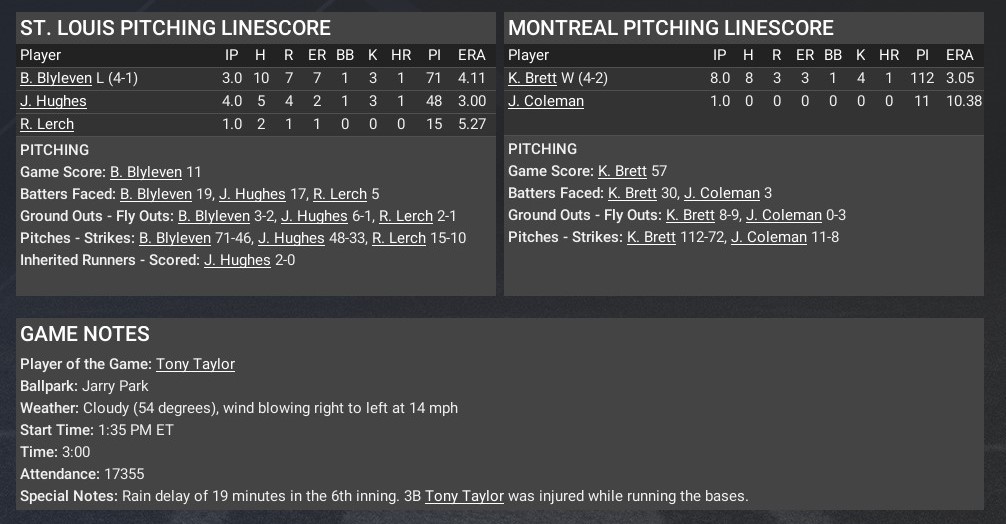
Task: Open J. Coleman in Montreal linescore table
Action: click(546, 101)
